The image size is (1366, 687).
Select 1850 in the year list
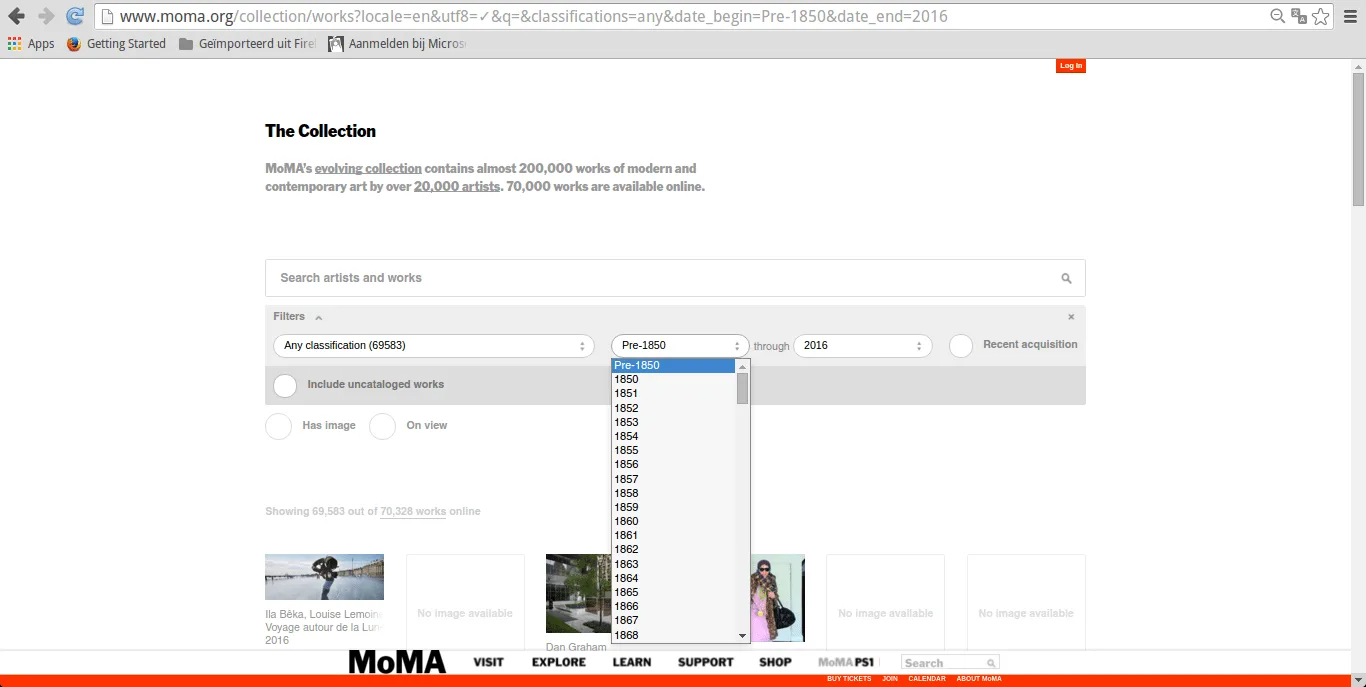pos(674,380)
